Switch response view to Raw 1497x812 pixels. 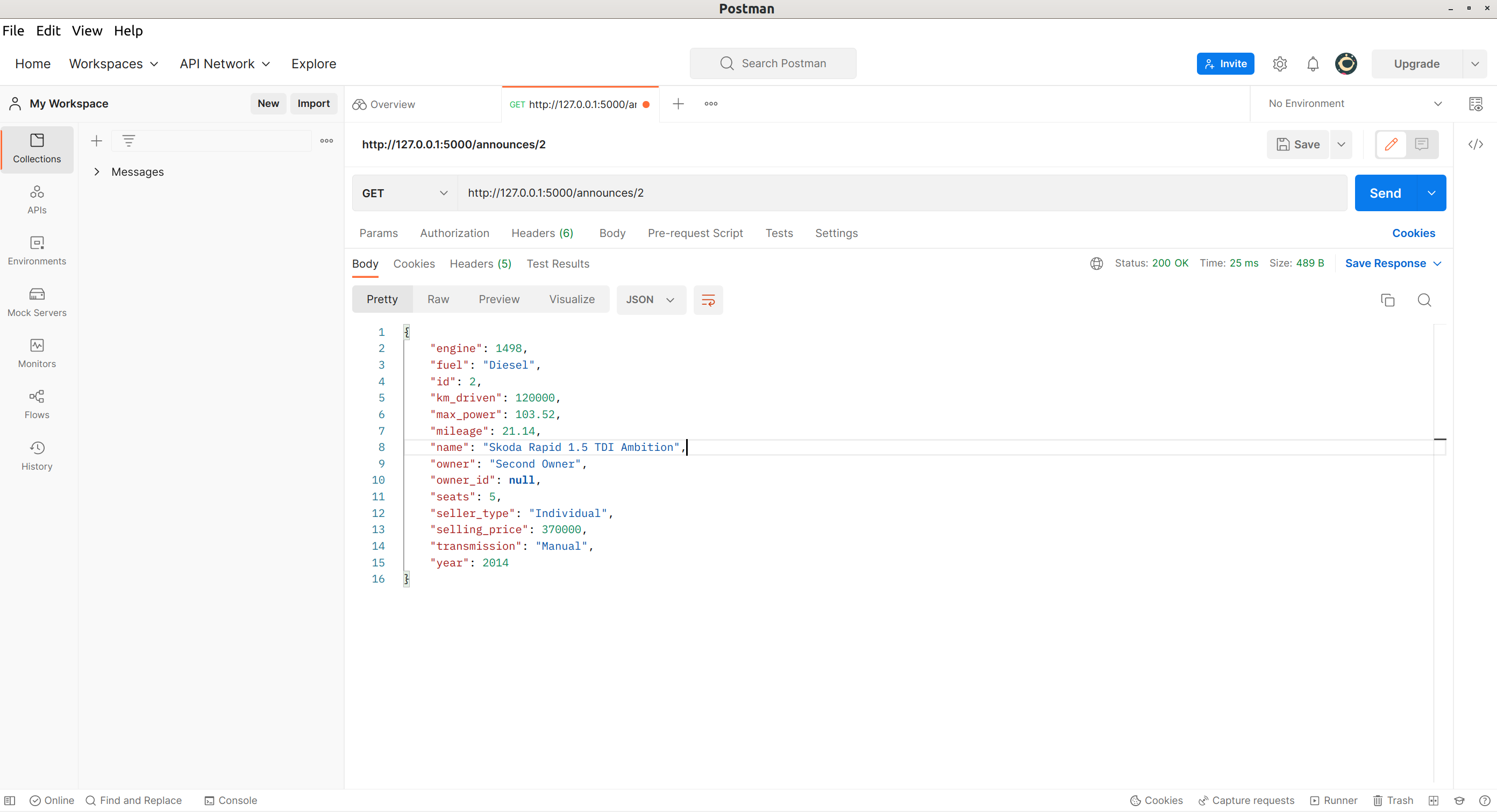tap(438, 299)
